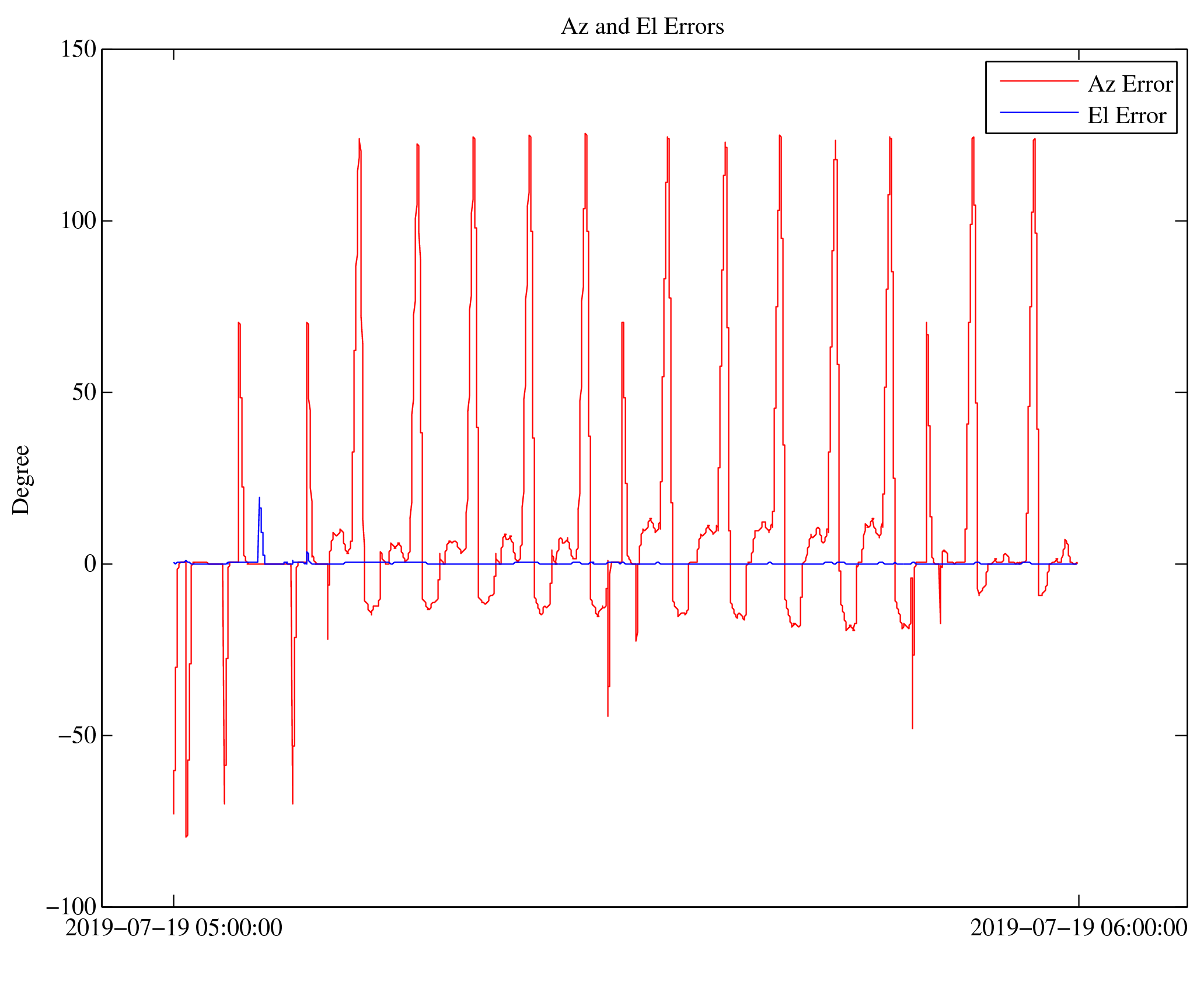This screenshot has height=982, width=1204.
Task: Click the 100 y-axis tick label
Action: point(78,221)
